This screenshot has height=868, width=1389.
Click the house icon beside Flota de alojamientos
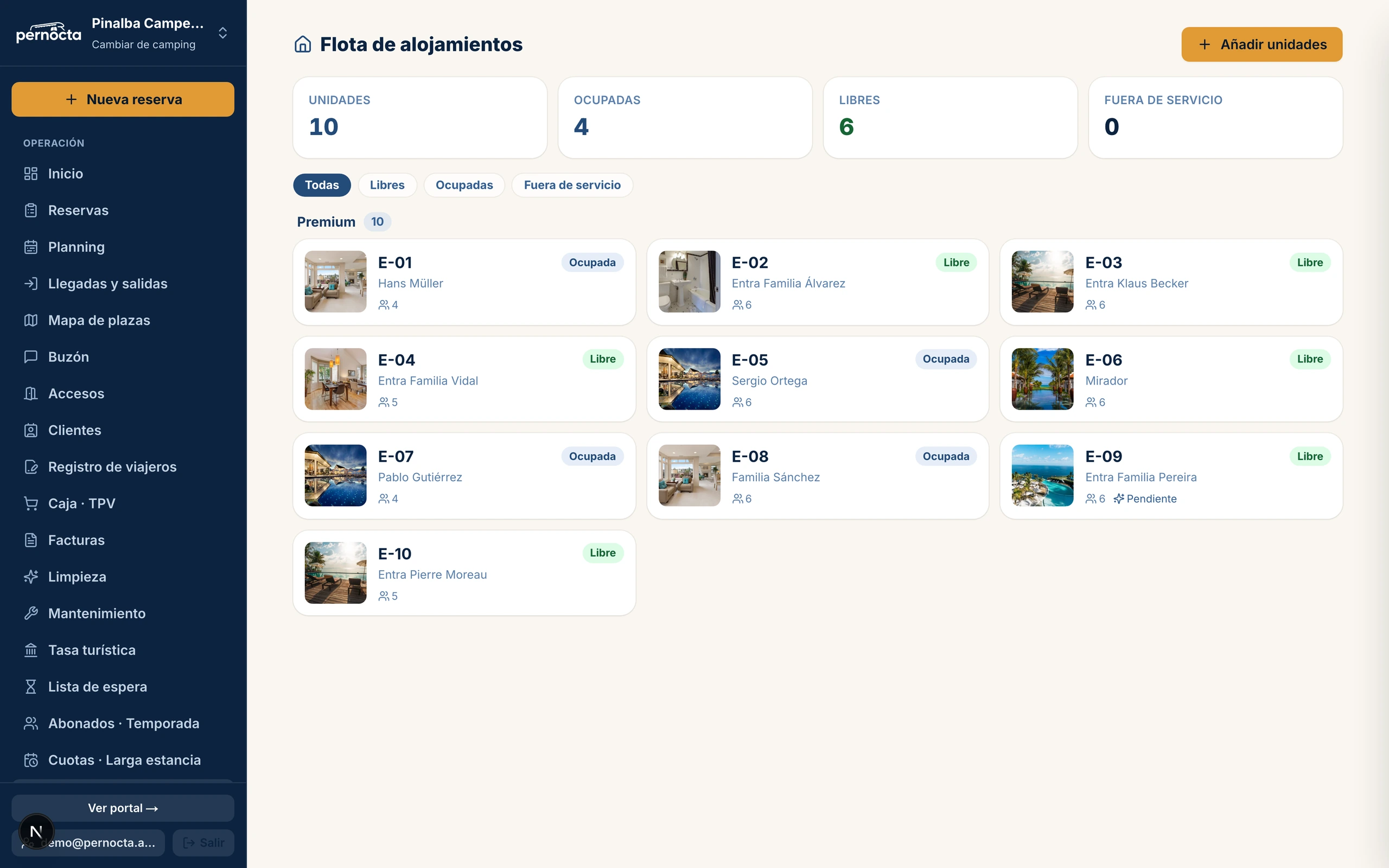click(x=303, y=44)
